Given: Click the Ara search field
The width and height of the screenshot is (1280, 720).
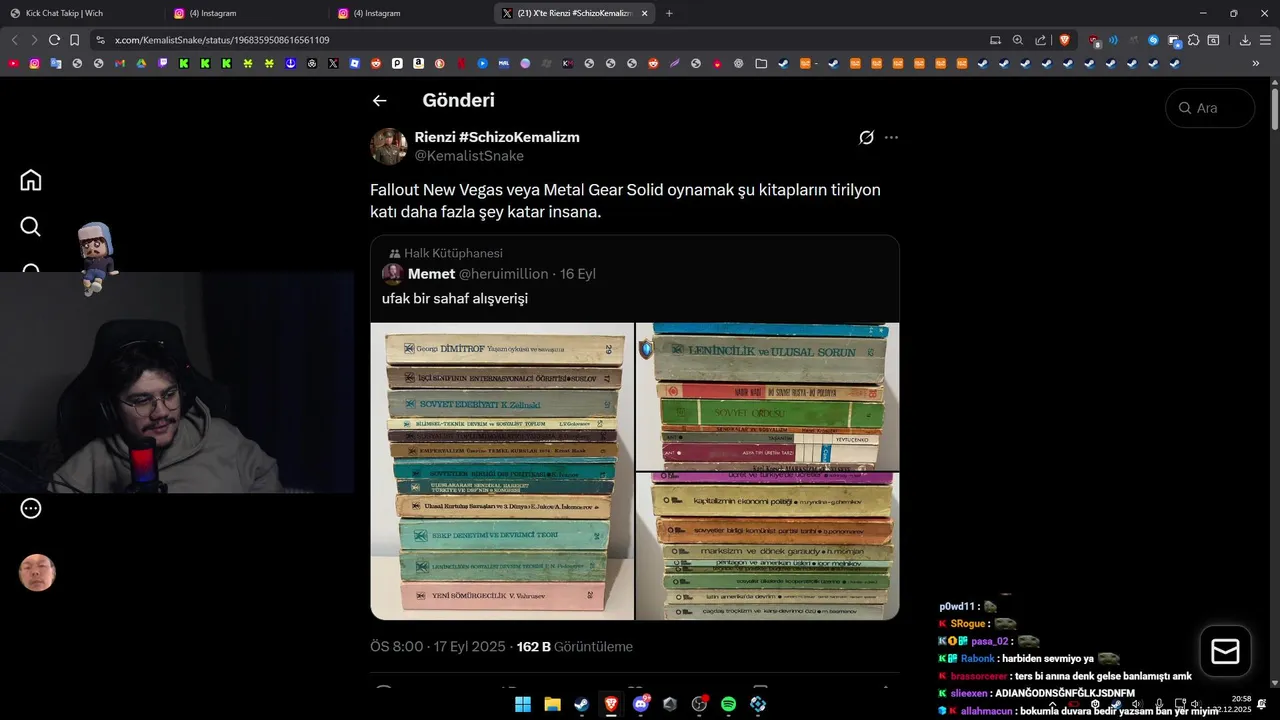Looking at the screenshot, I should (1210, 108).
